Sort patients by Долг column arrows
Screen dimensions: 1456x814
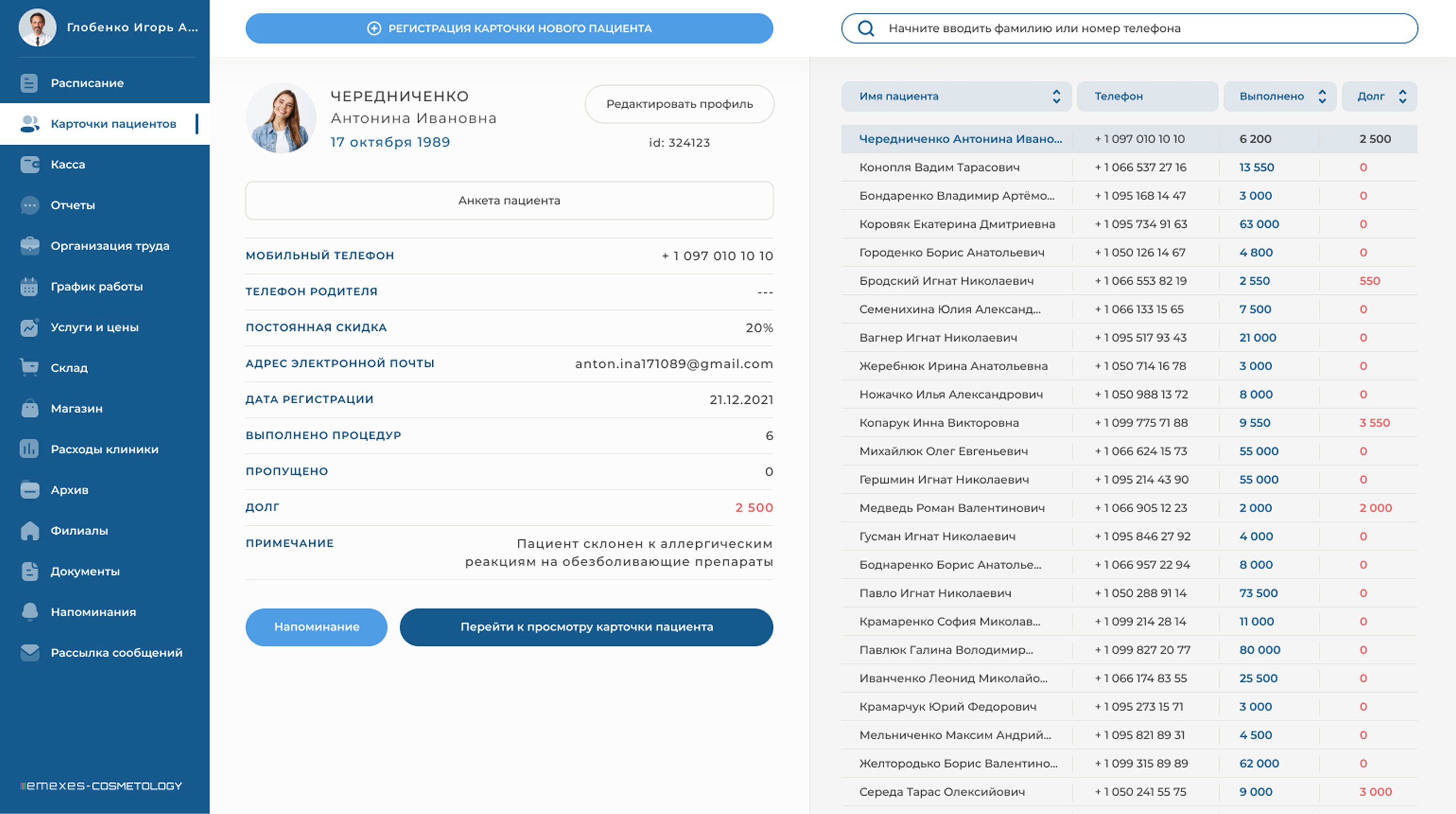1402,97
